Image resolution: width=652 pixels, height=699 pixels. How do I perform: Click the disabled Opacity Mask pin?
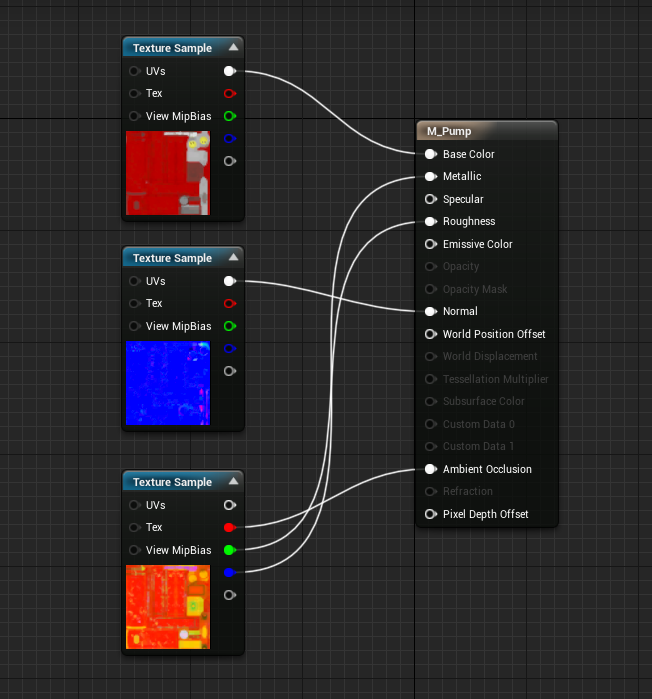(431, 289)
